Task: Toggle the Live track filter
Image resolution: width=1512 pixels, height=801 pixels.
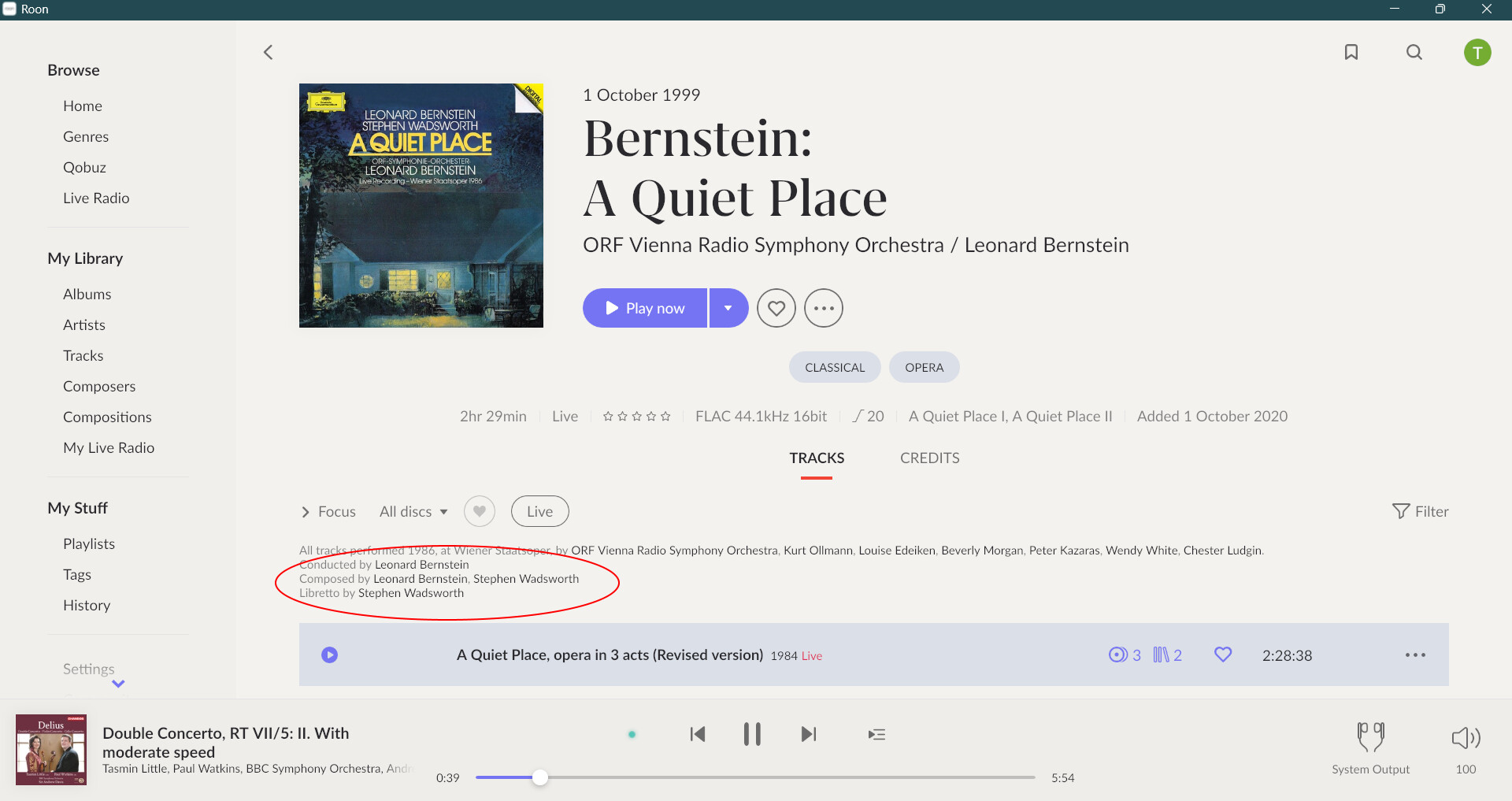Action: point(539,511)
